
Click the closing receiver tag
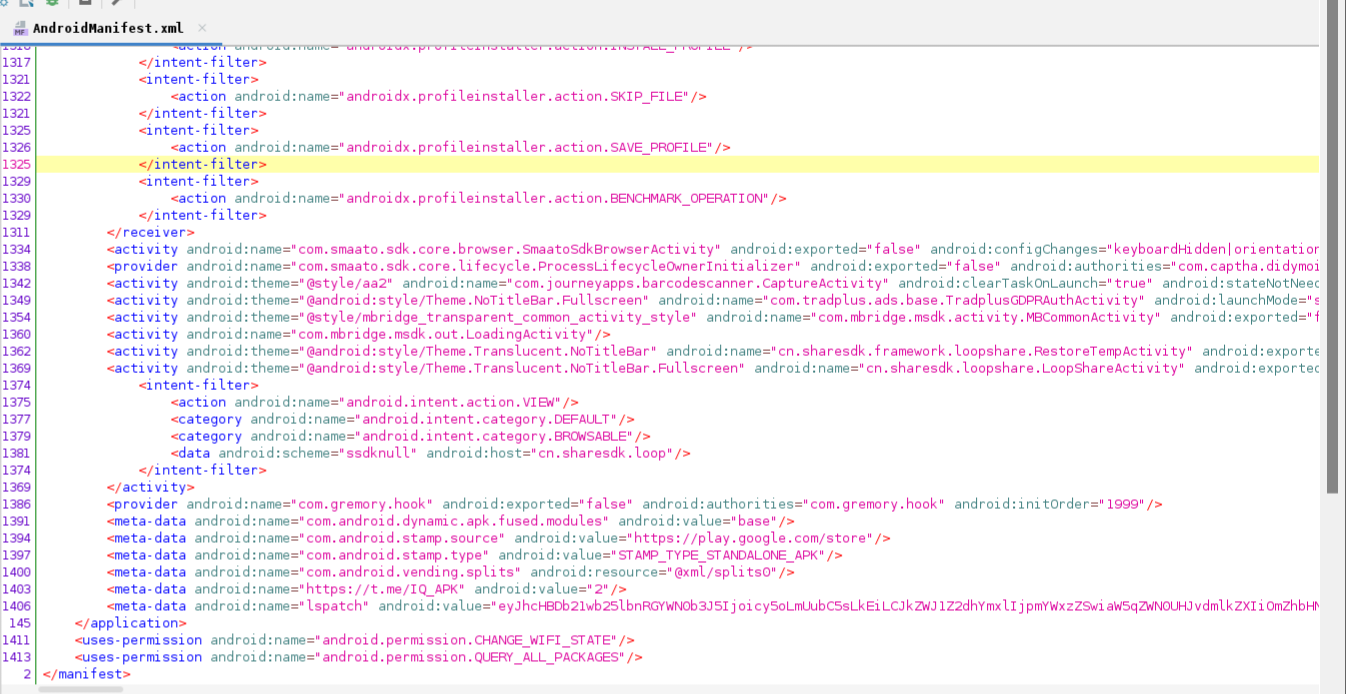[x=150, y=232]
